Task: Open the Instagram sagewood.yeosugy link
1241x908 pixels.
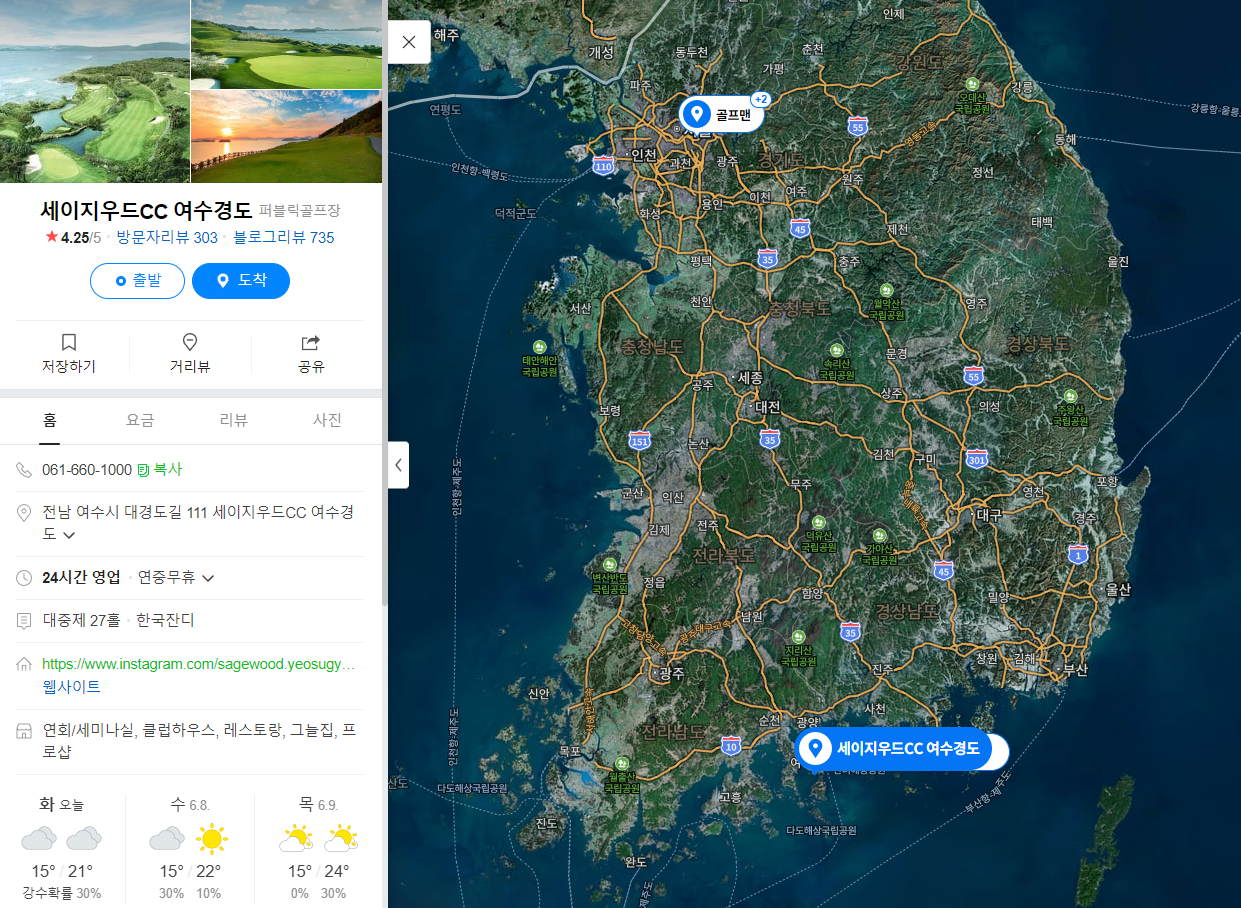Action: coord(198,664)
